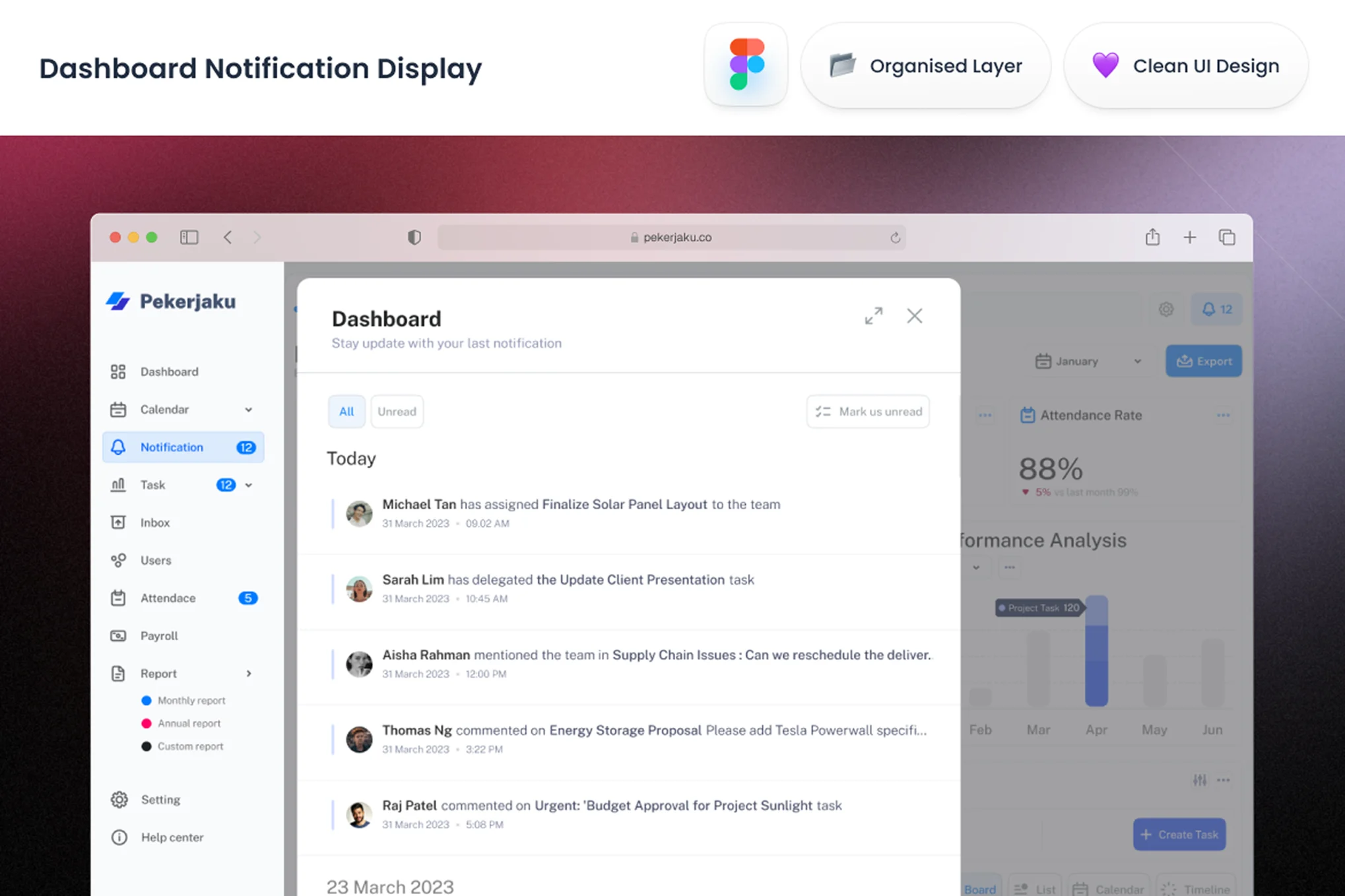The height and width of the screenshot is (896, 1345).
Task: Click the Notification 12 badge
Action: 246,447
